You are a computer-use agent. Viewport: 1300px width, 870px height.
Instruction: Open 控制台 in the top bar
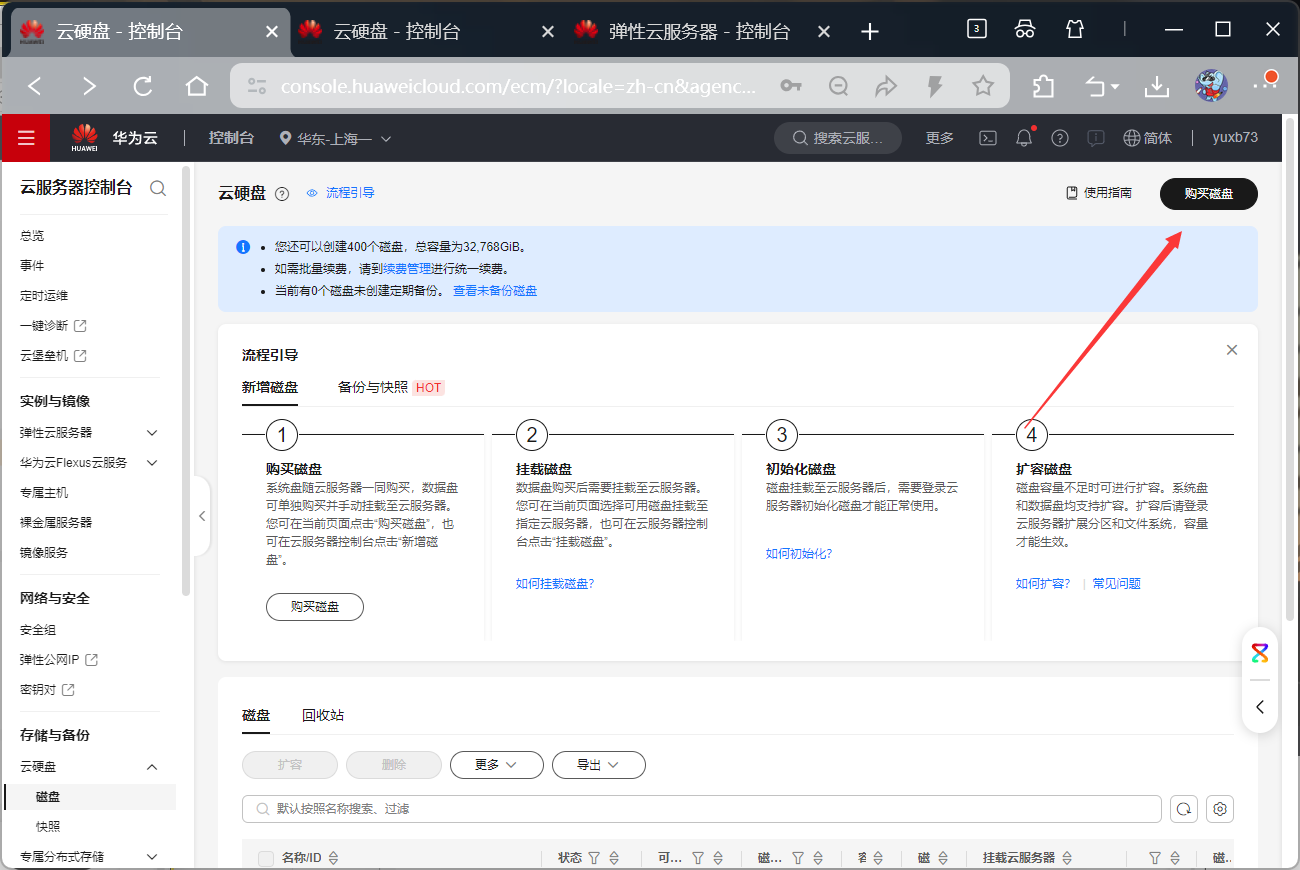(231, 138)
